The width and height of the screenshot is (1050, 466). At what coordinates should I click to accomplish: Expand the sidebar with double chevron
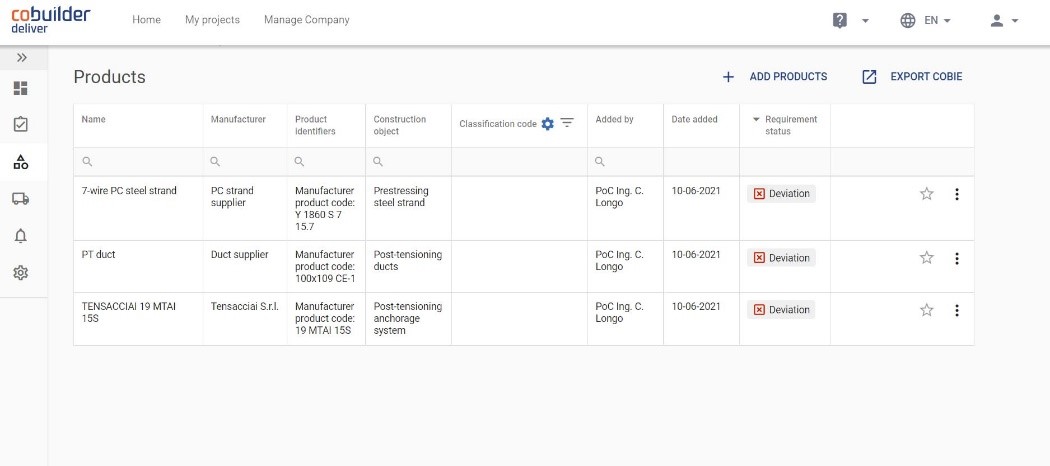pyautogui.click(x=22, y=58)
